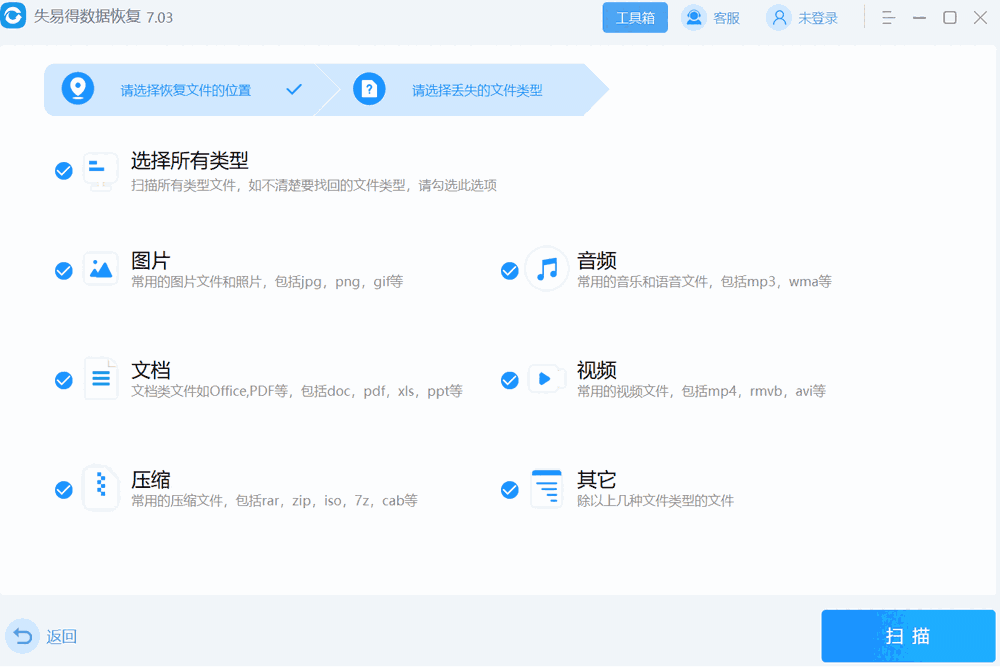The width and height of the screenshot is (1000, 667).
Task: Click the back arrow icon bottom left
Action: pos(21,636)
